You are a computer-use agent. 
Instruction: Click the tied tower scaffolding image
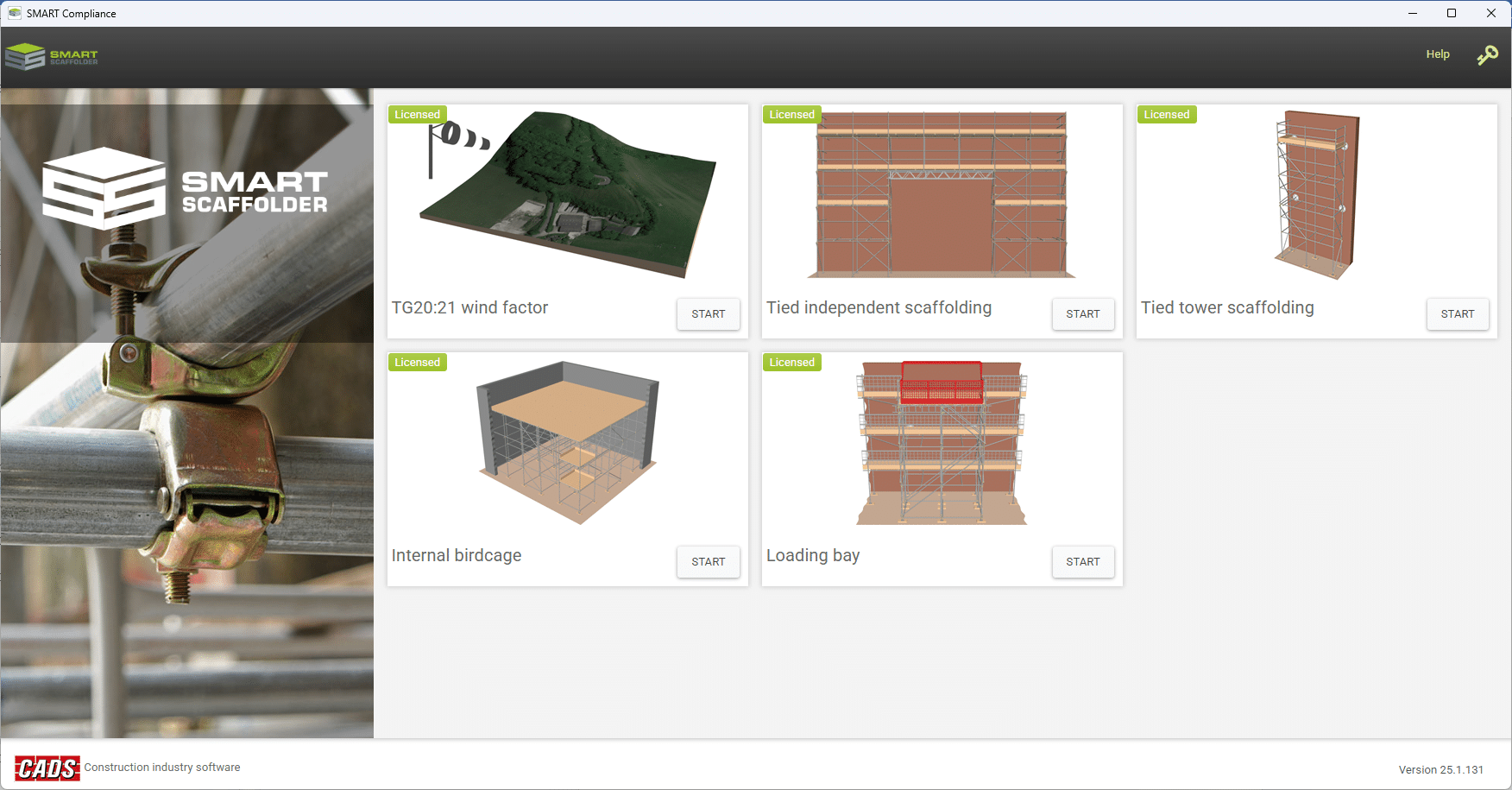tap(1316, 195)
